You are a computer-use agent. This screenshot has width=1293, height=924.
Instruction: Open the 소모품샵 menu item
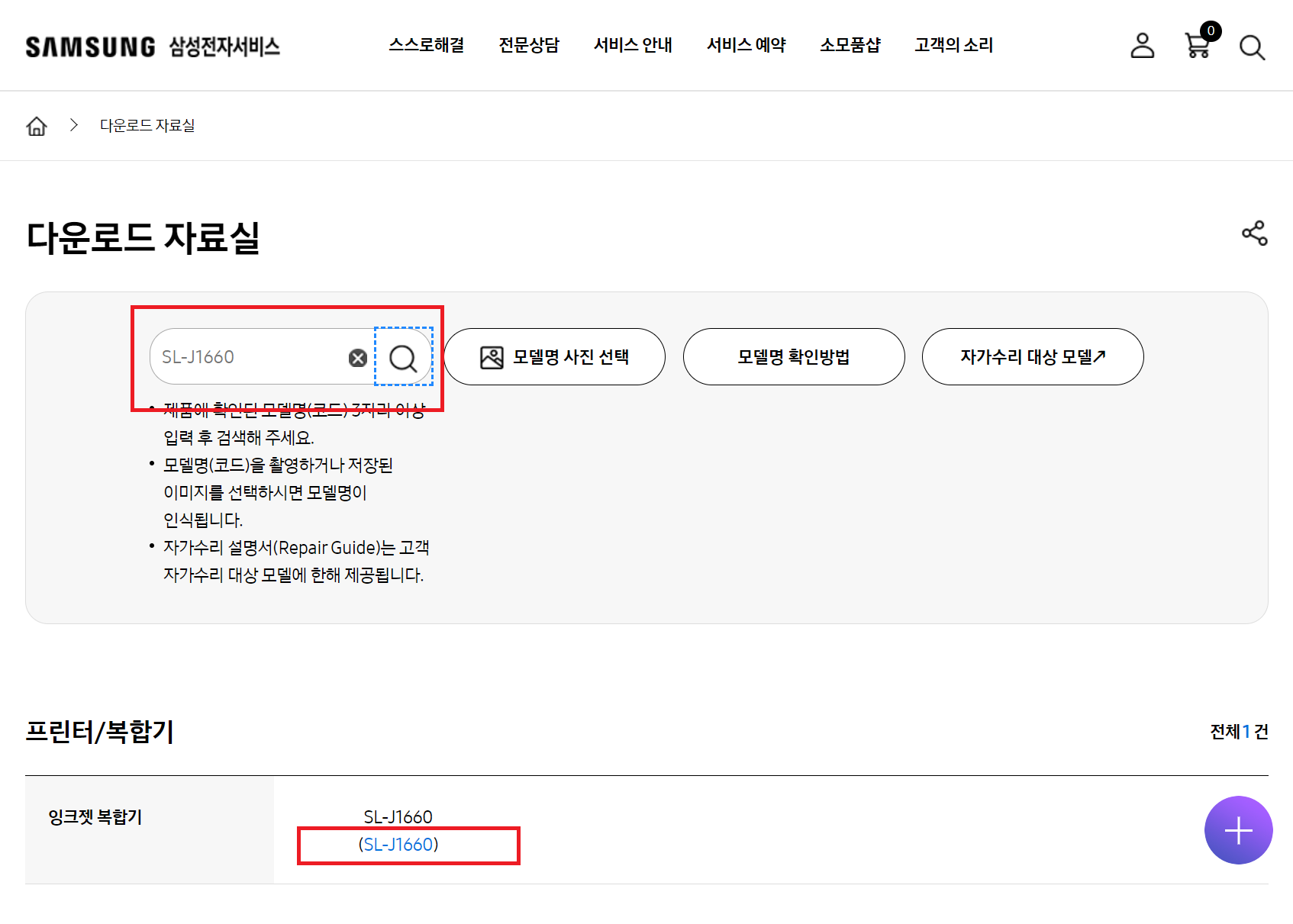tap(850, 46)
